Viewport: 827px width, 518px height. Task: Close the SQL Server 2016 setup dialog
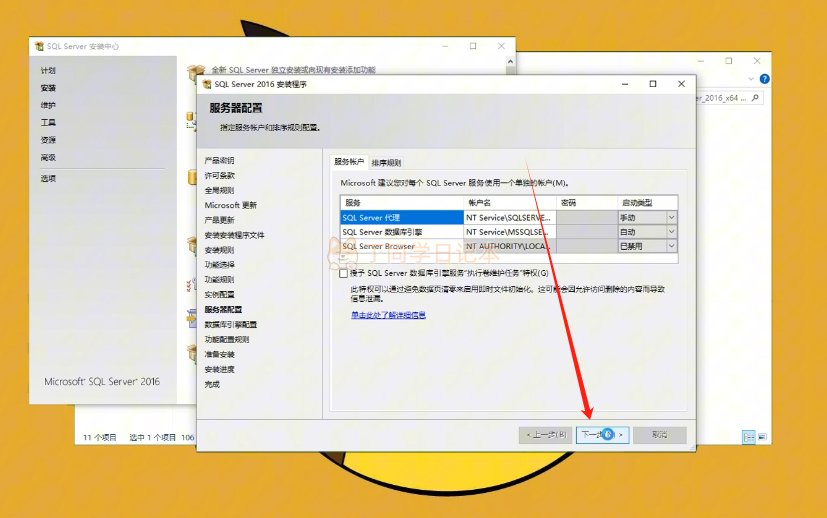click(x=681, y=84)
